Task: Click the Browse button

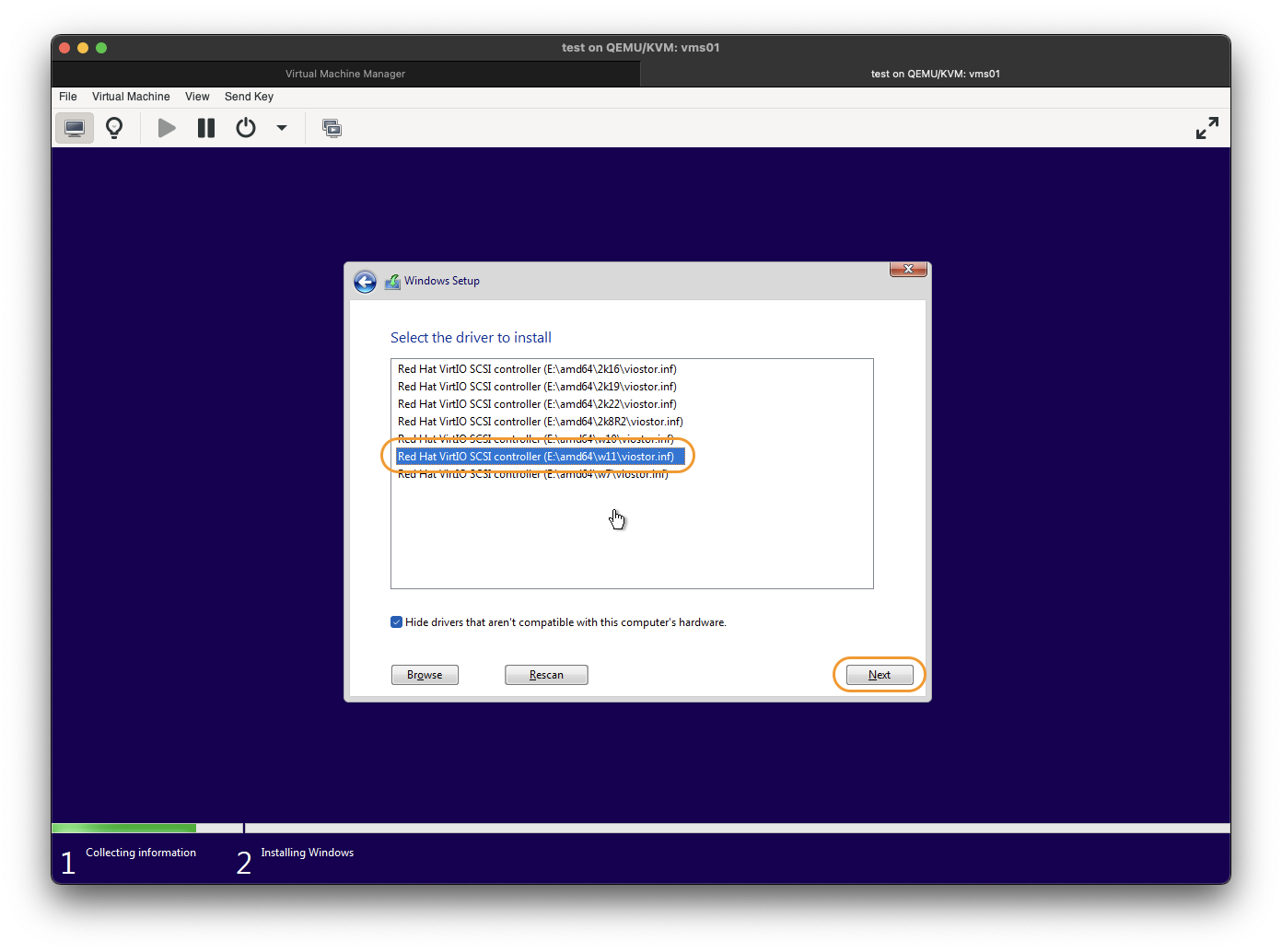Action: tap(425, 675)
